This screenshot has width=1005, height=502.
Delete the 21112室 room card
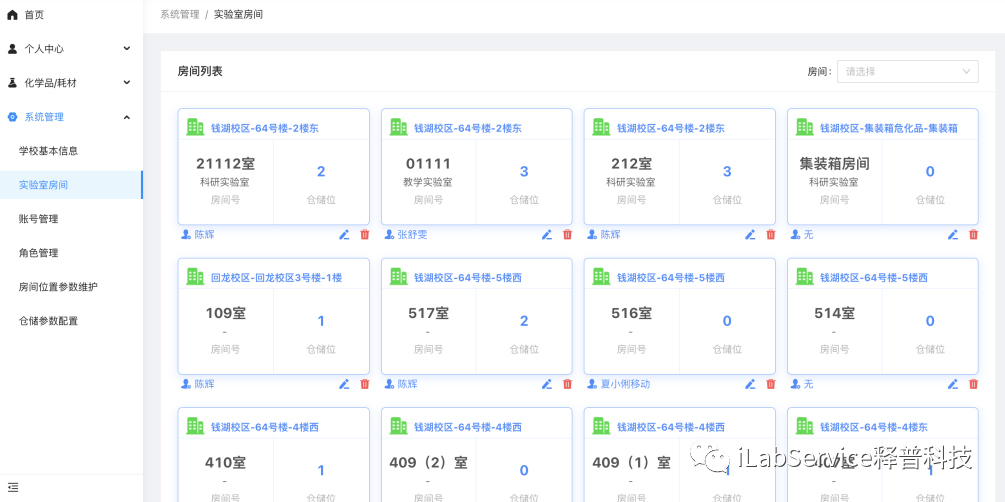coord(365,235)
